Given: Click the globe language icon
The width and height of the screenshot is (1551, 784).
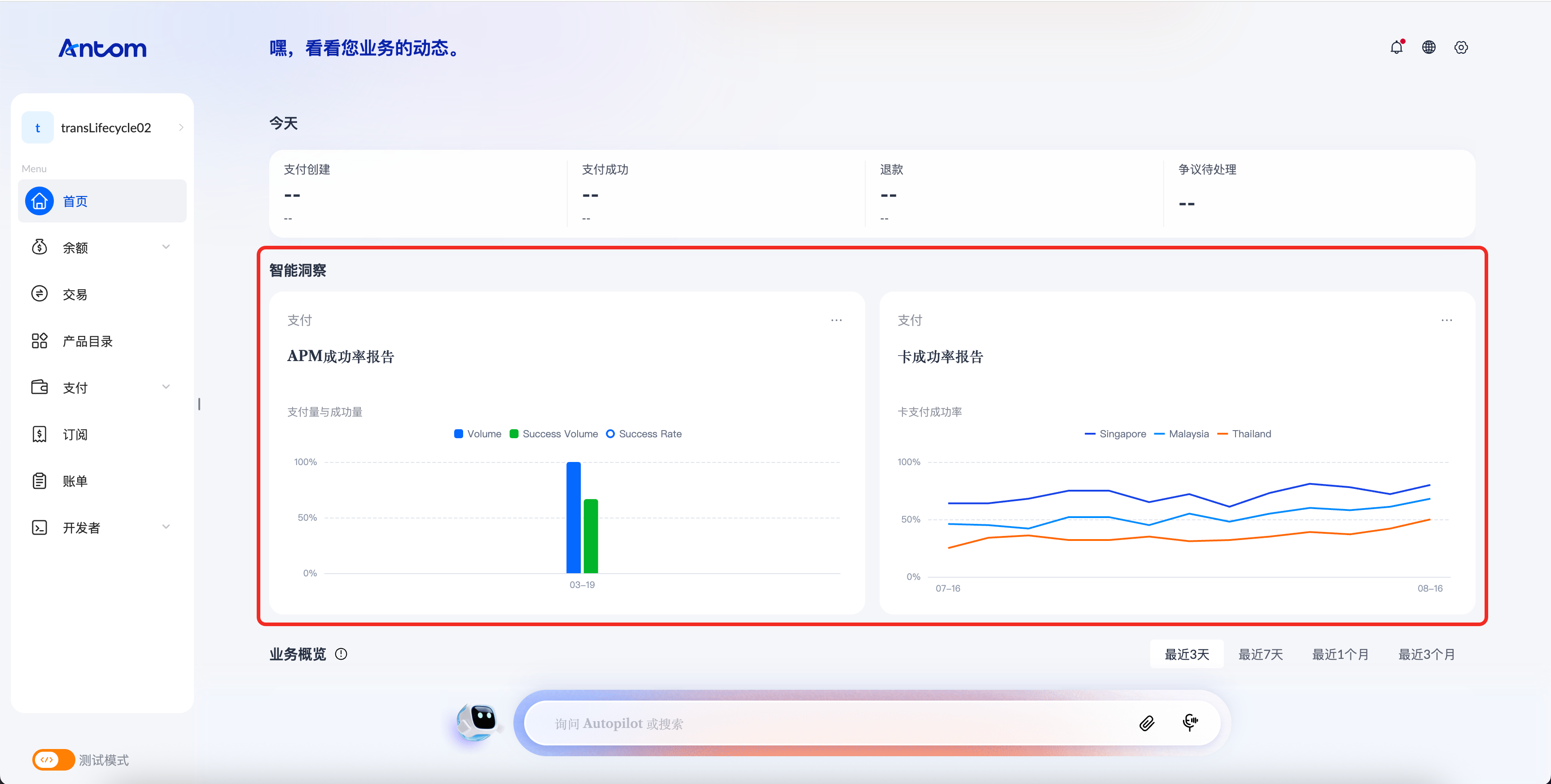Looking at the screenshot, I should click(1429, 47).
